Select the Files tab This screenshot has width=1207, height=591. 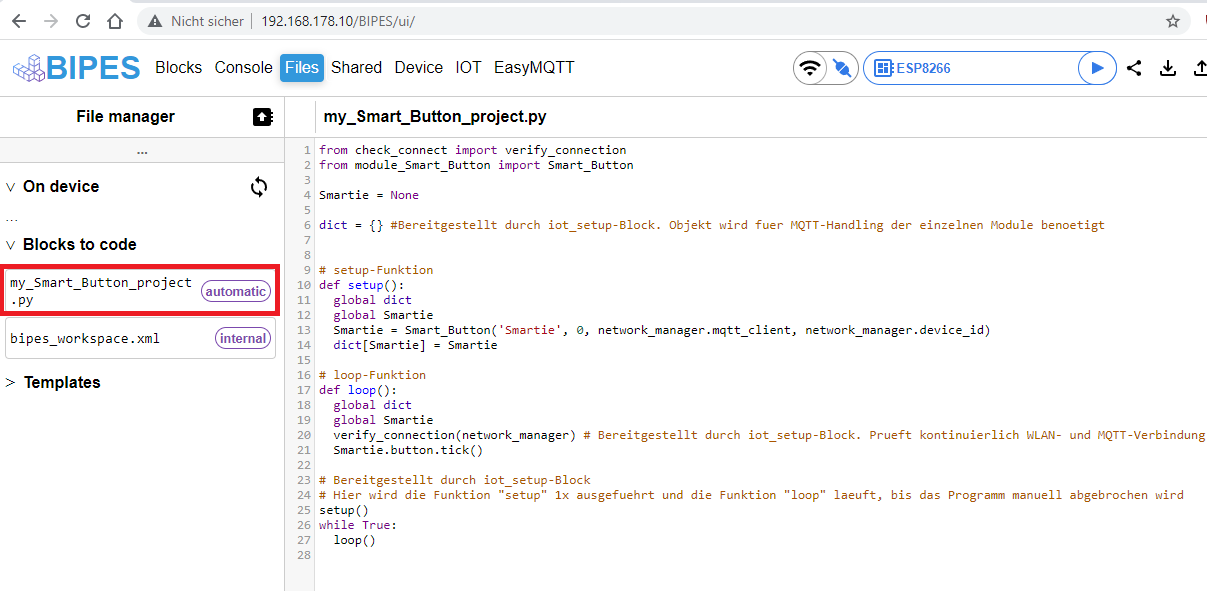point(302,68)
